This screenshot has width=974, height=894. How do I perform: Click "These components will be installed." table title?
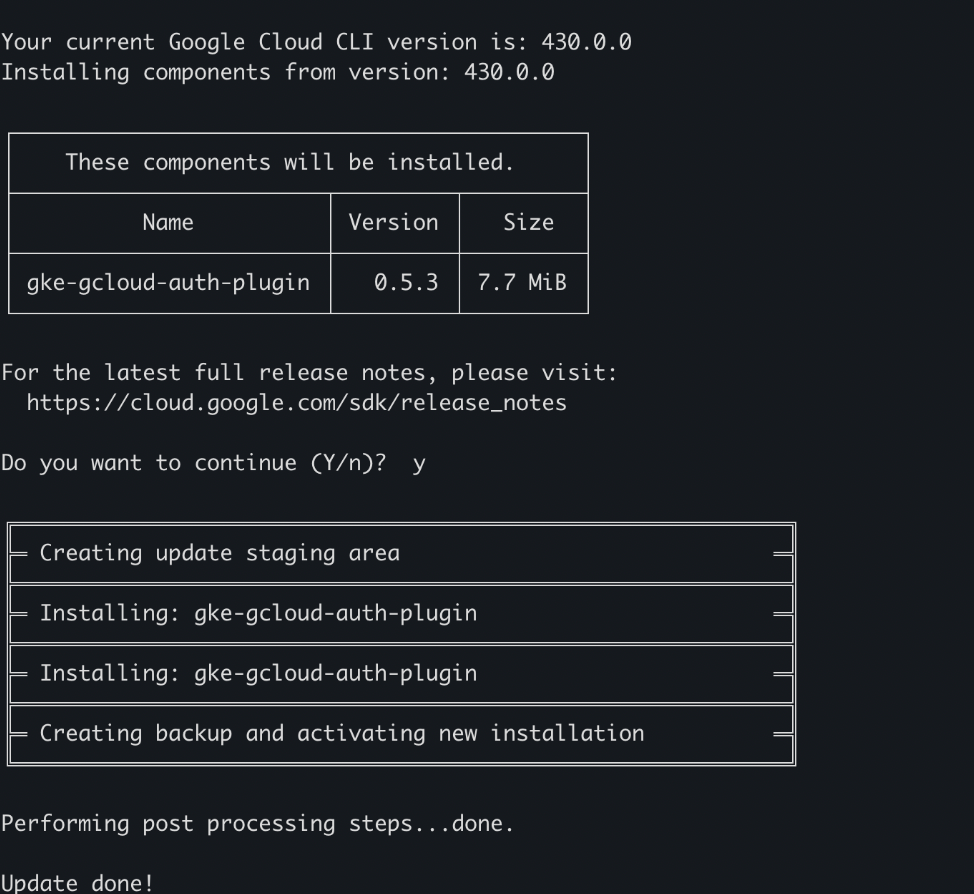(x=289, y=162)
